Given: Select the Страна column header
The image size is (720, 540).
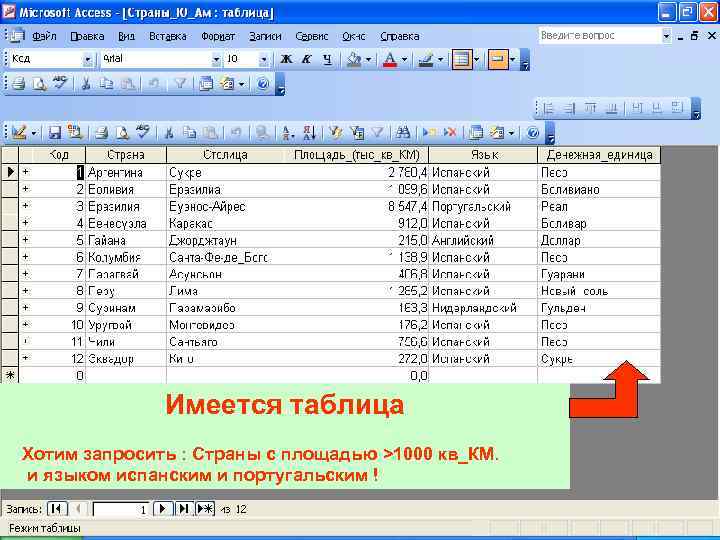Looking at the screenshot, I should pos(126,155).
